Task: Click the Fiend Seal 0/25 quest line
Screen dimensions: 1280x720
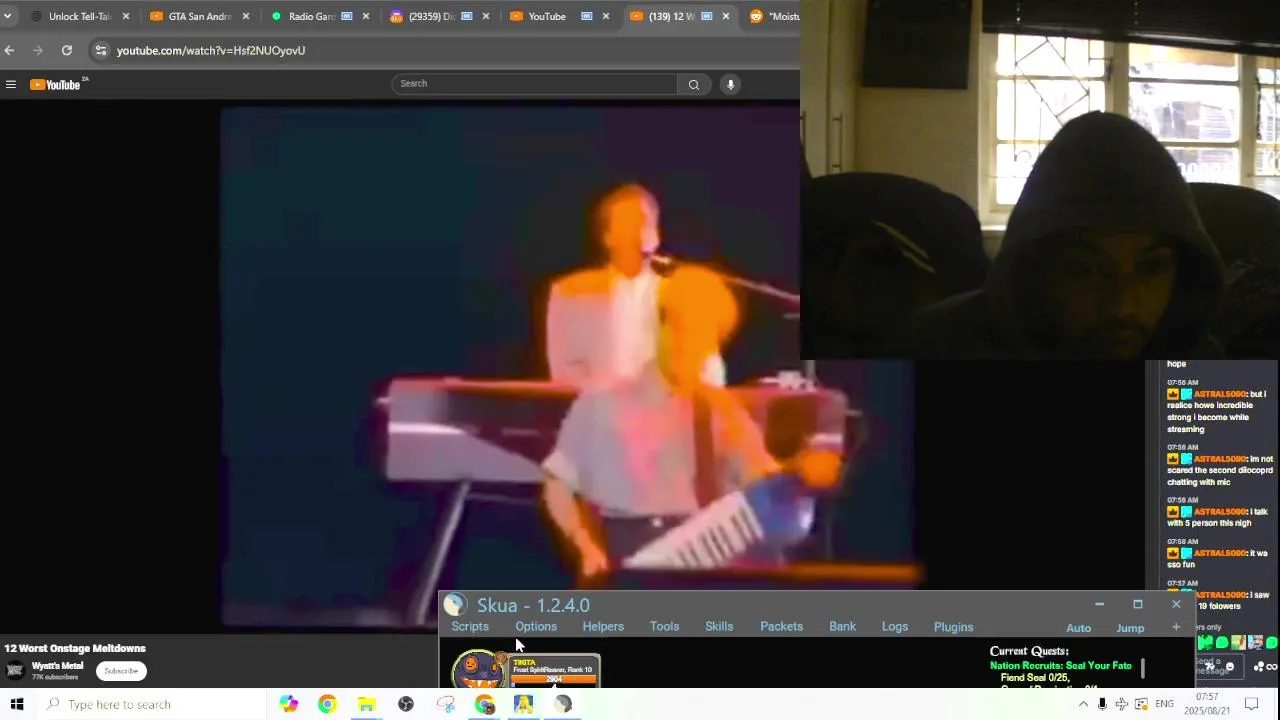Action: (1035, 678)
